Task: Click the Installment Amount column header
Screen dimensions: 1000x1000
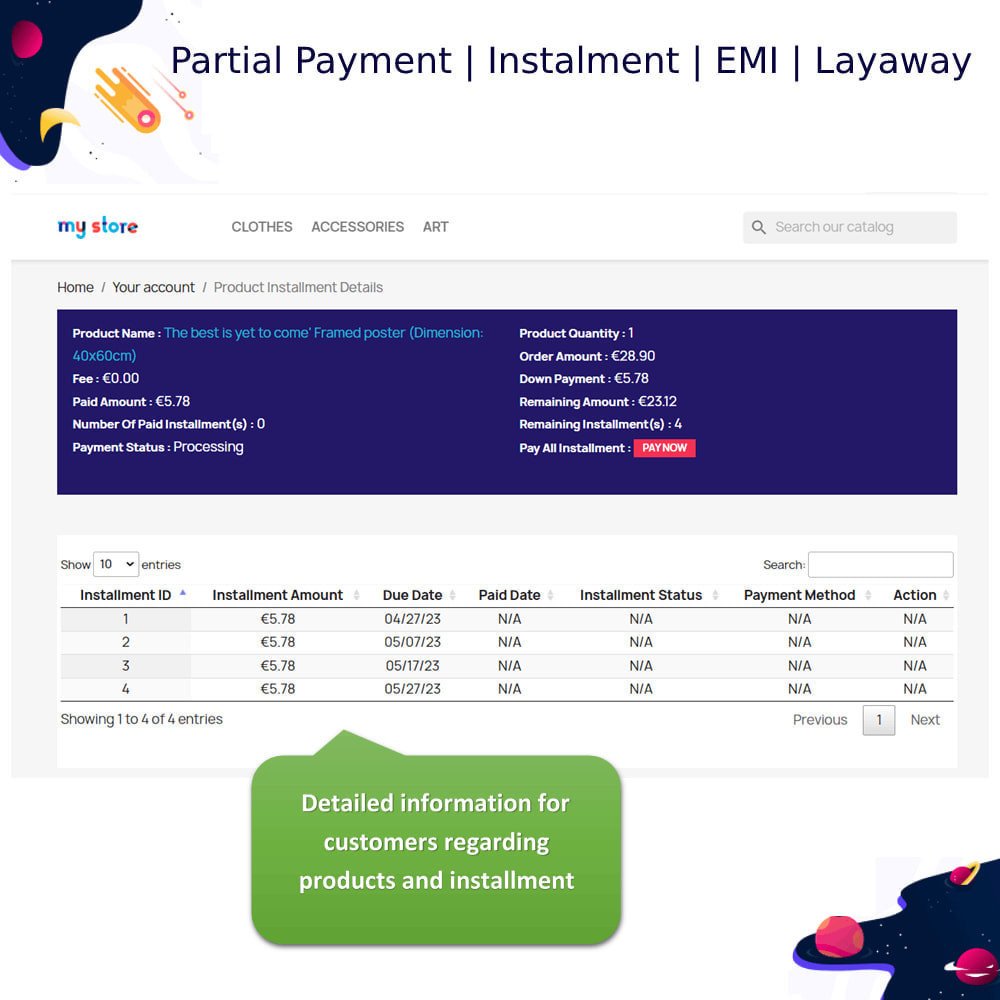Action: pyautogui.click(x=277, y=595)
